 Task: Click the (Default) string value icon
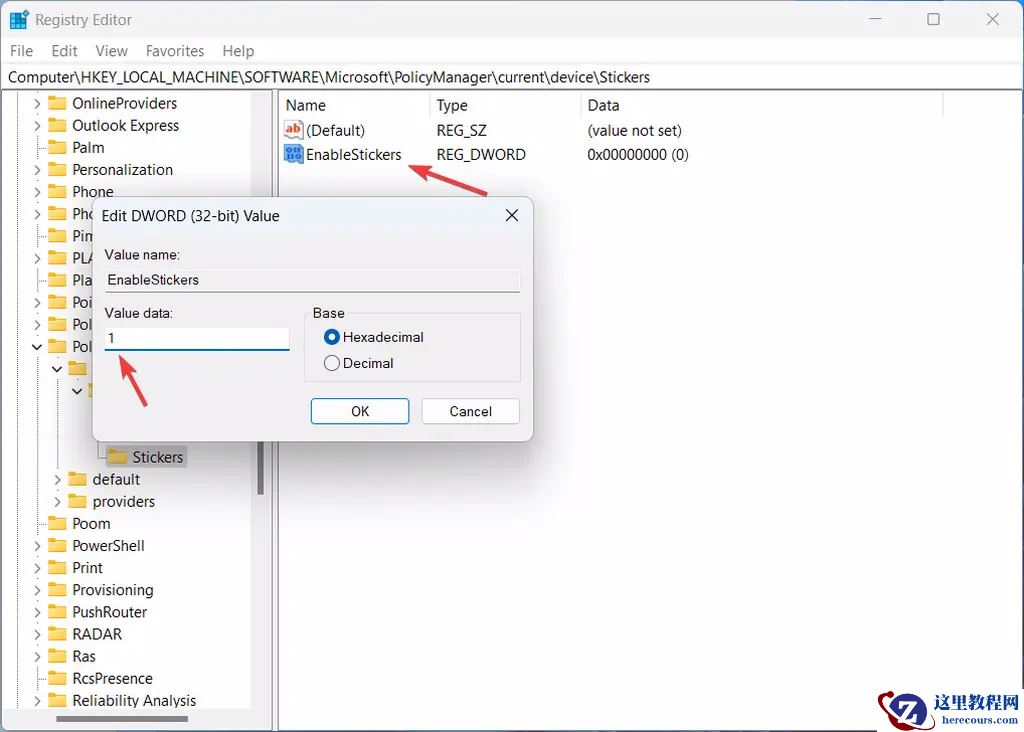[x=293, y=129]
